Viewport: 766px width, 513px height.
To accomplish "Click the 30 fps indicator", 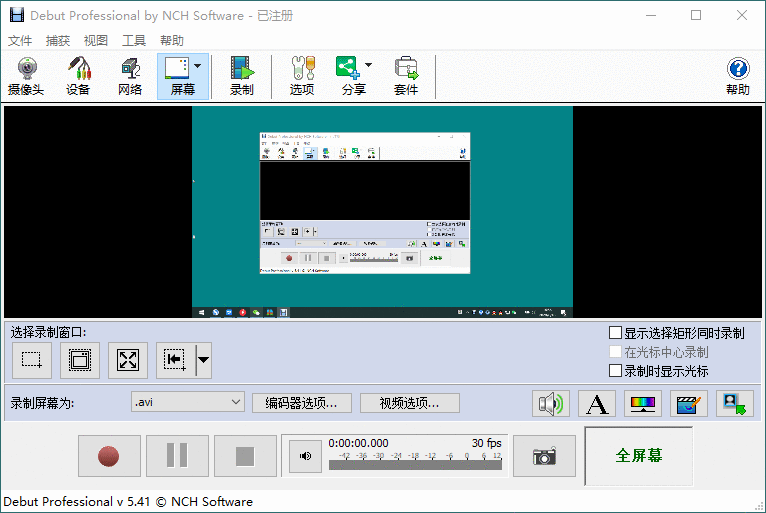I will pos(487,443).
